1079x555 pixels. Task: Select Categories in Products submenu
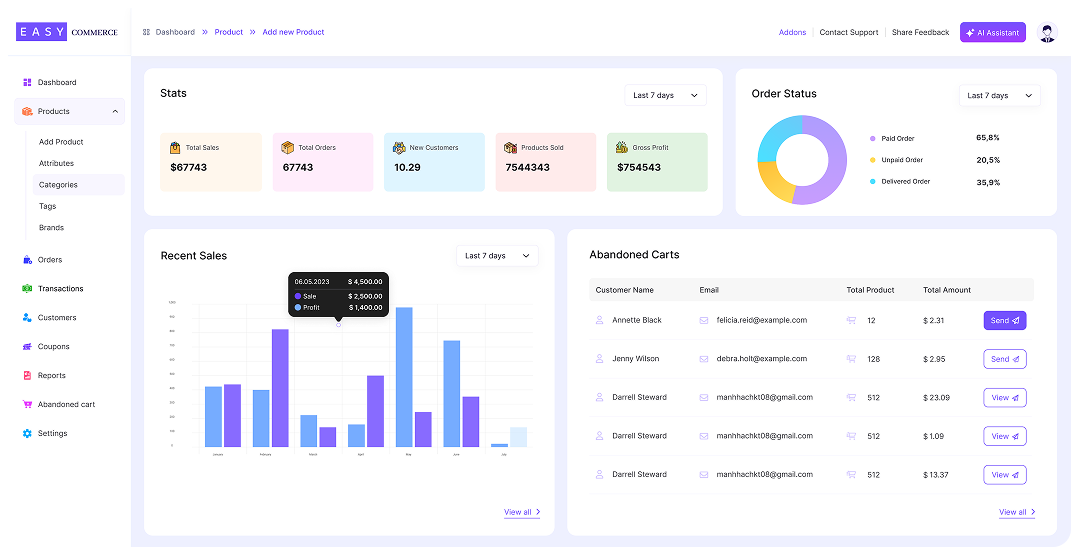tap(58, 185)
